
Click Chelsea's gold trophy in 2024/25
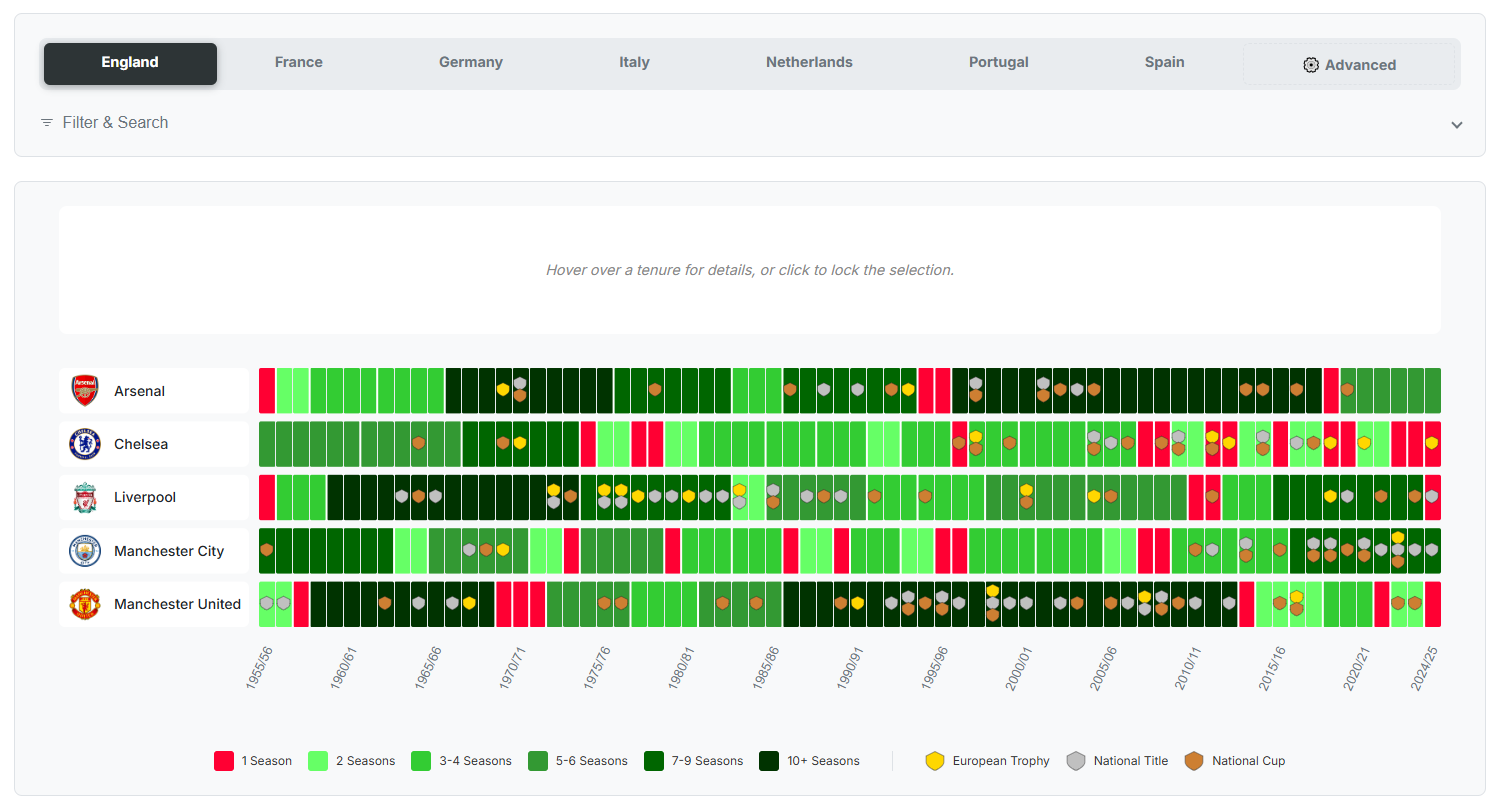[x=1432, y=443]
